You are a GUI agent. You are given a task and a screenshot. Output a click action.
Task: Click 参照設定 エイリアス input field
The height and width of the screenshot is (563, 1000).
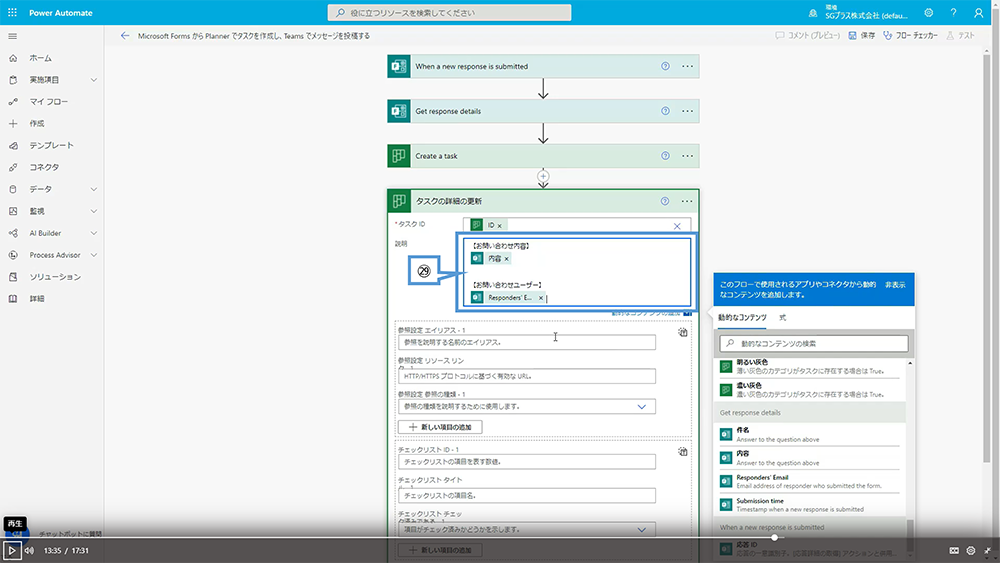pyautogui.click(x=527, y=342)
